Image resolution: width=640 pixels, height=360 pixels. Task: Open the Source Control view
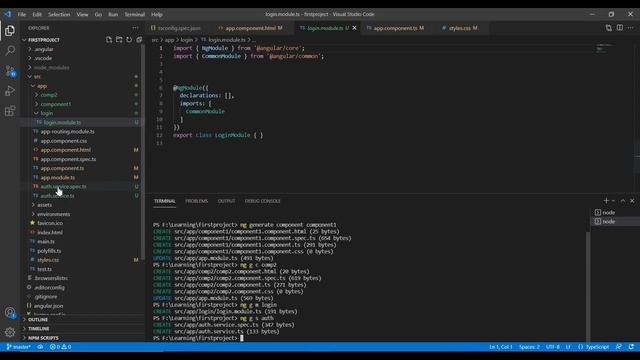click(x=10, y=71)
